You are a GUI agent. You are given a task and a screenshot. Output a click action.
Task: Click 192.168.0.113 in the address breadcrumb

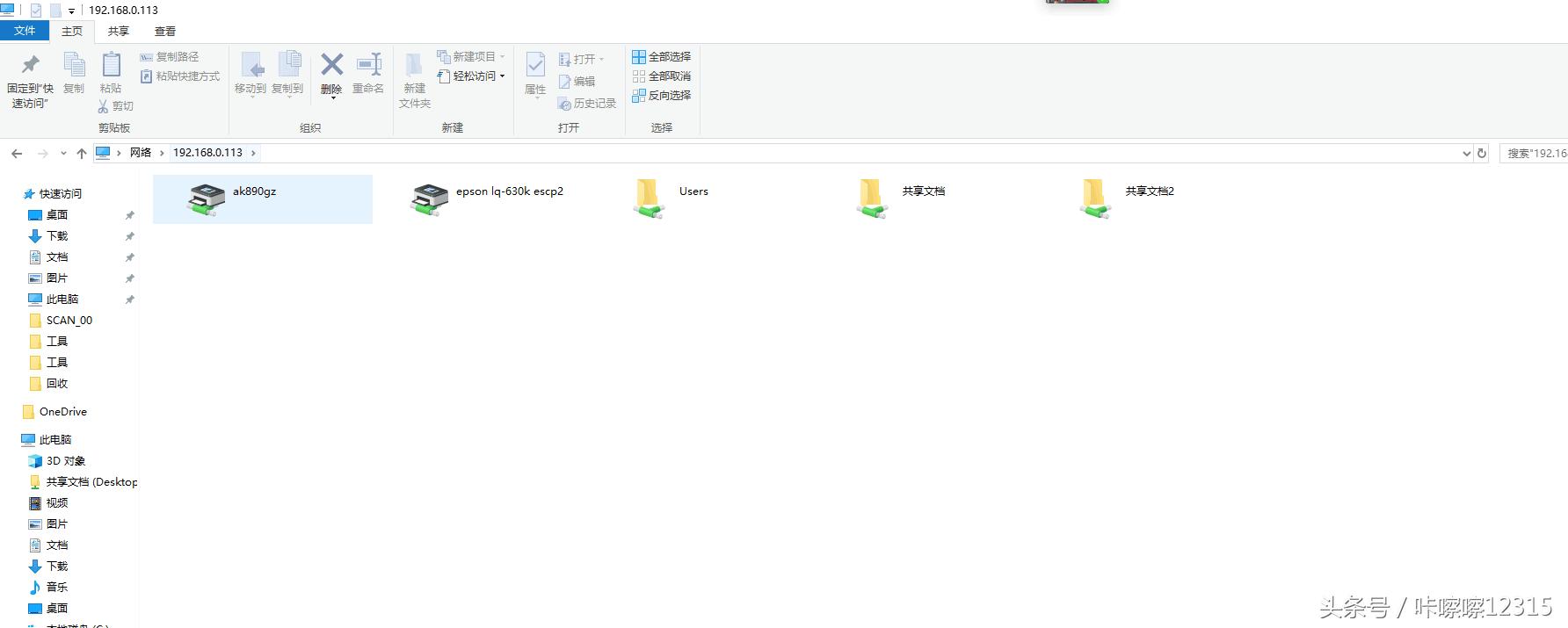pos(207,153)
